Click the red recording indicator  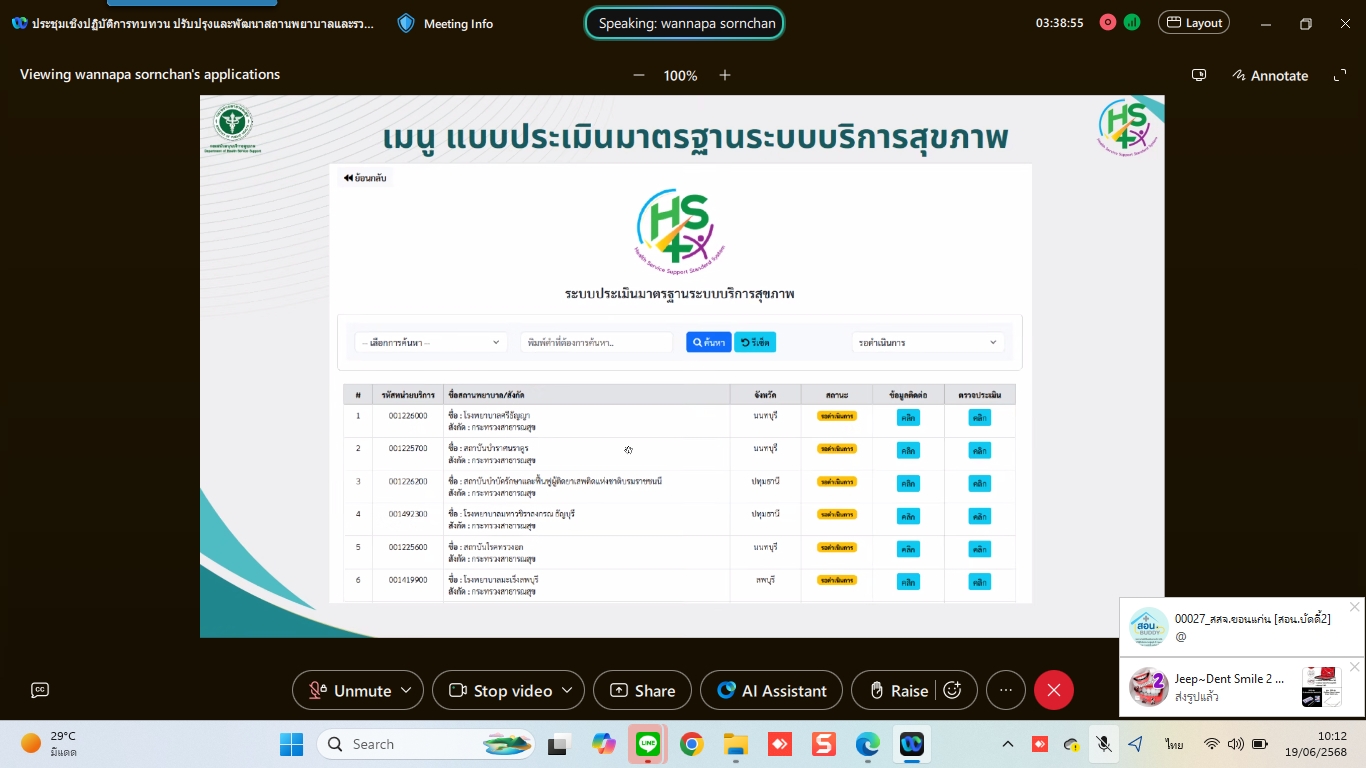pyautogui.click(x=1107, y=22)
